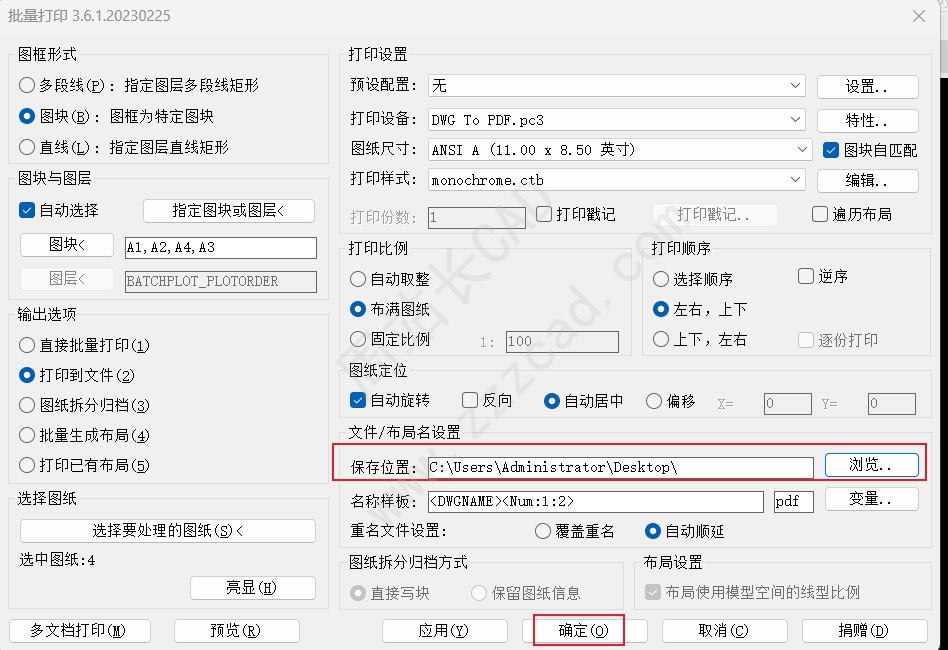
Task: Toggle the 图块自匹配 checkbox
Action: (830, 150)
